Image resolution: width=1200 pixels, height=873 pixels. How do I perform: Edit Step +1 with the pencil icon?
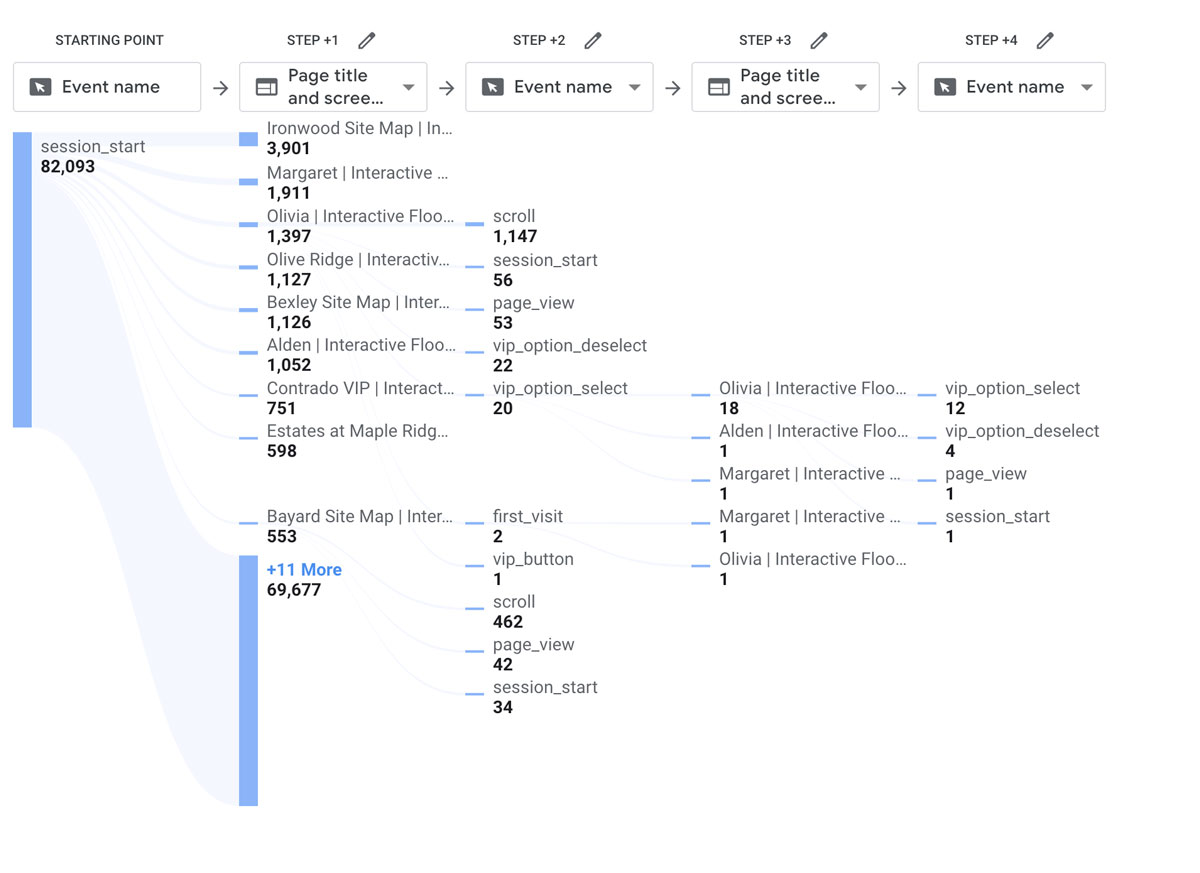pos(367,40)
